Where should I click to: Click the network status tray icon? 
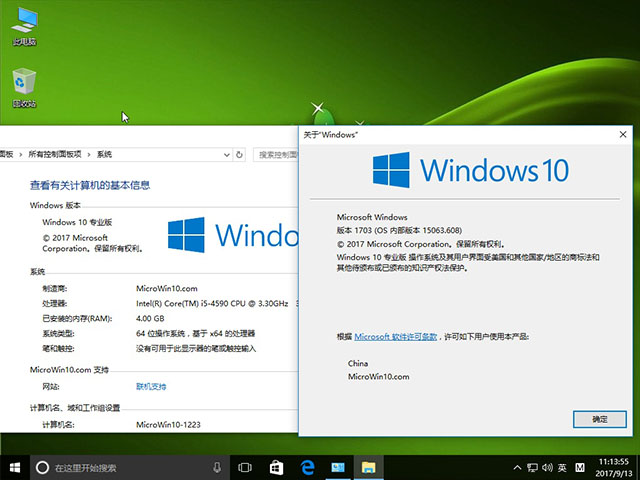[x=532, y=467]
